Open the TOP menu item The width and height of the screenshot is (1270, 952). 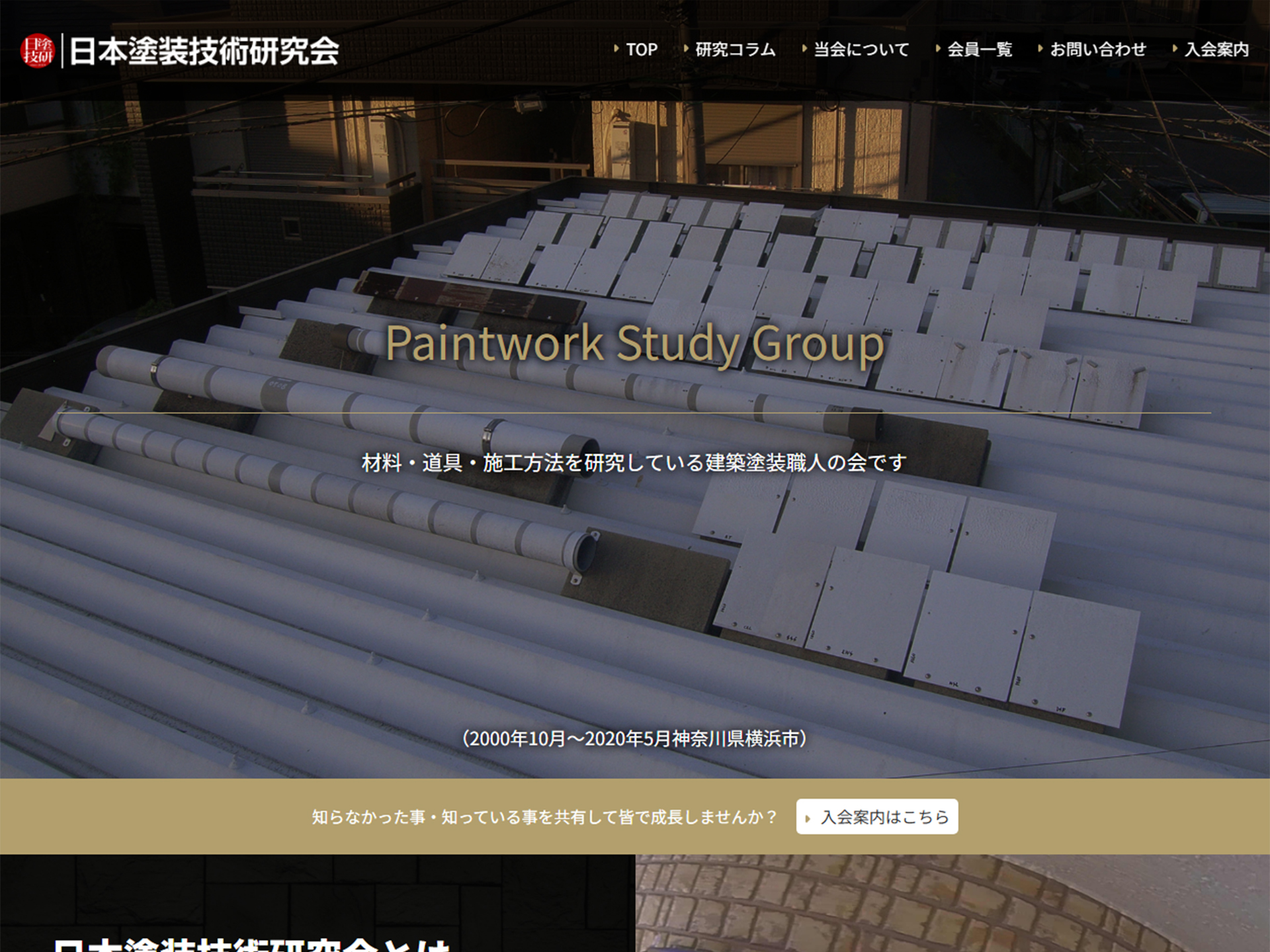(641, 50)
